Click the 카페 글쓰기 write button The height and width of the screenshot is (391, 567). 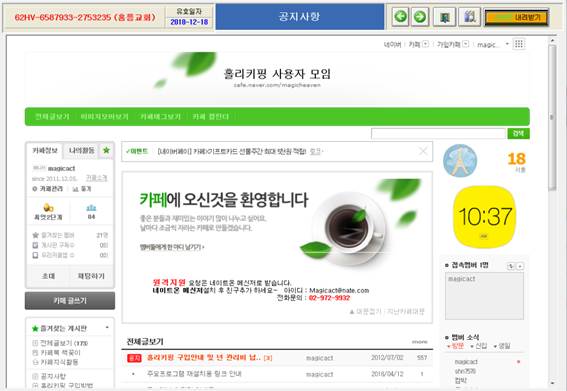tap(70, 301)
